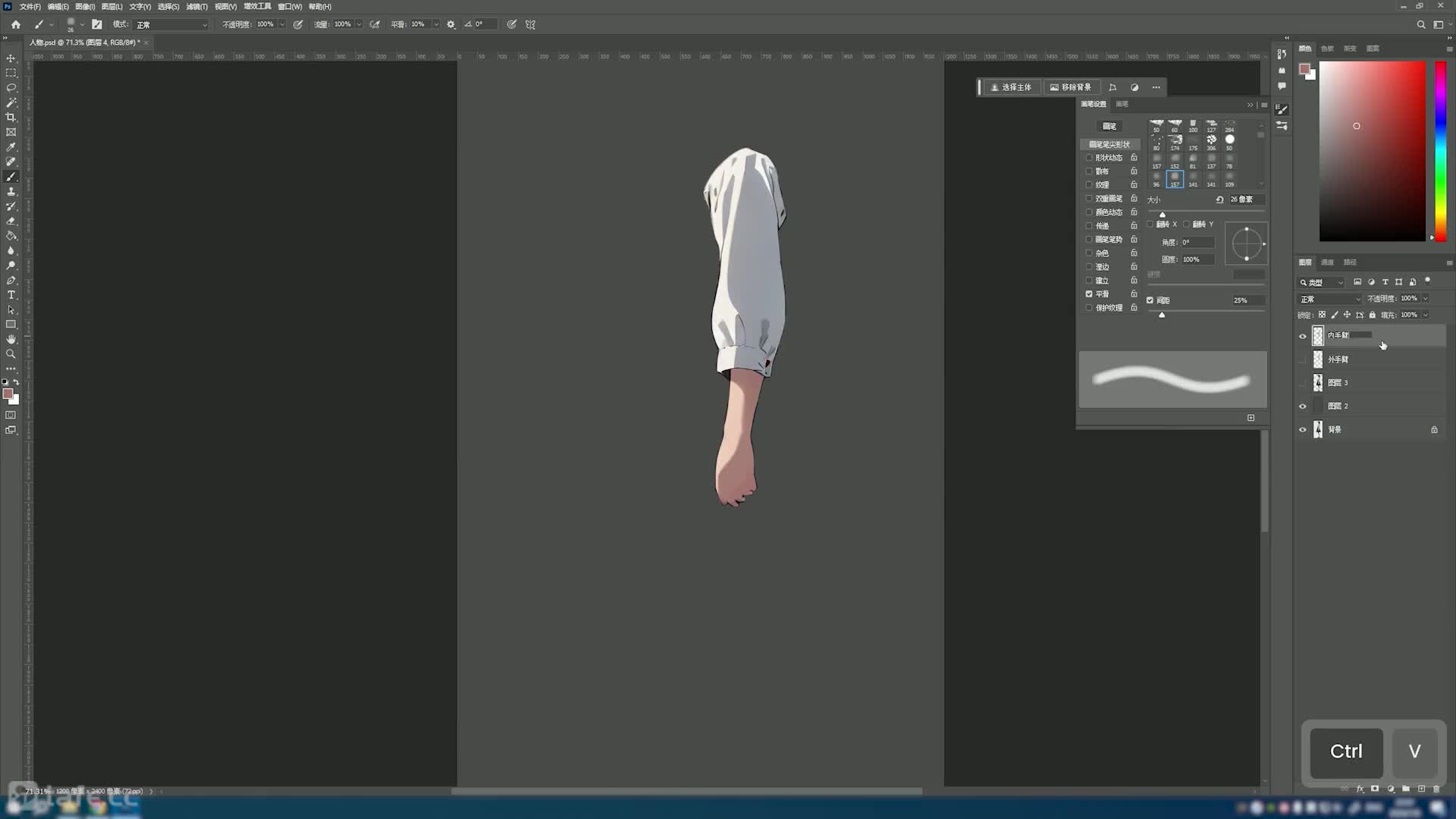The width and height of the screenshot is (1456, 819).
Task: Reset brush size to original icon
Action: pos(1219,199)
